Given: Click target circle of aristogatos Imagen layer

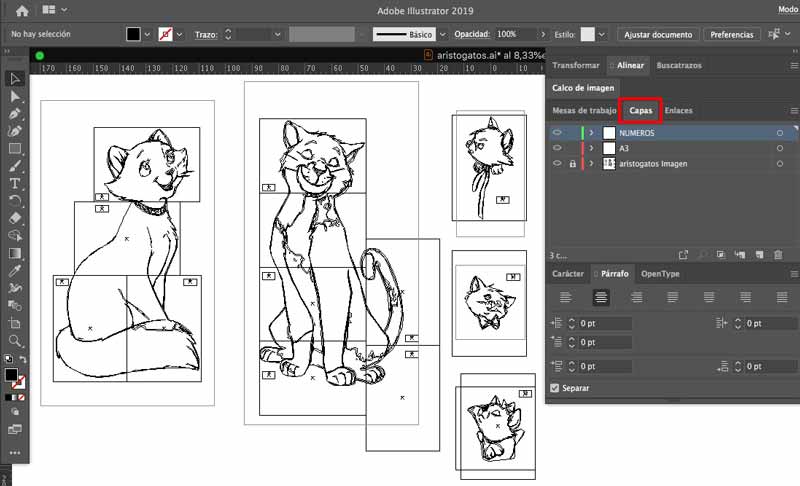Looking at the screenshot, I should tap(780, 164).
